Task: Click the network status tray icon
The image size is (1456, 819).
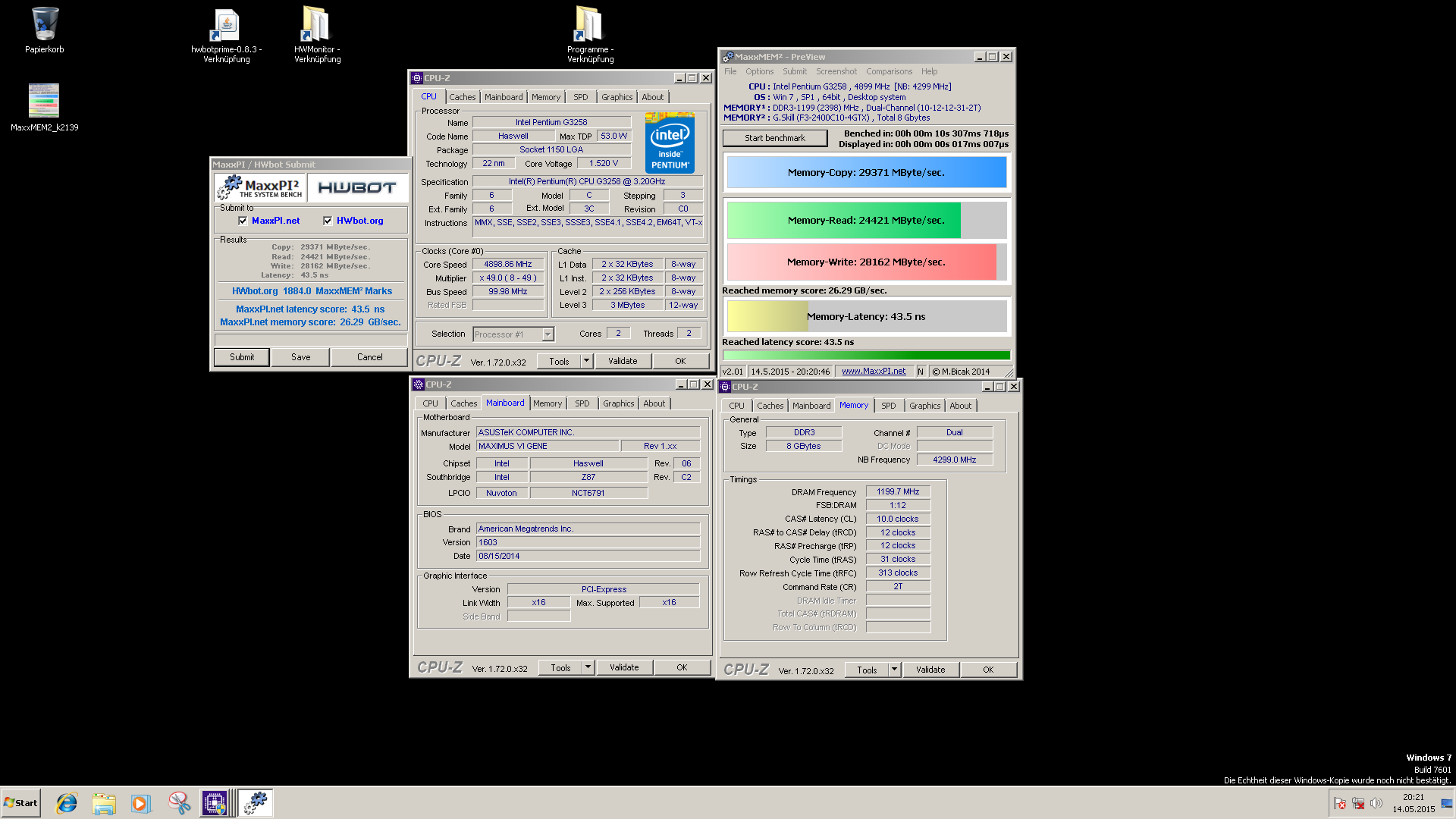Action: click(1358, 803)
